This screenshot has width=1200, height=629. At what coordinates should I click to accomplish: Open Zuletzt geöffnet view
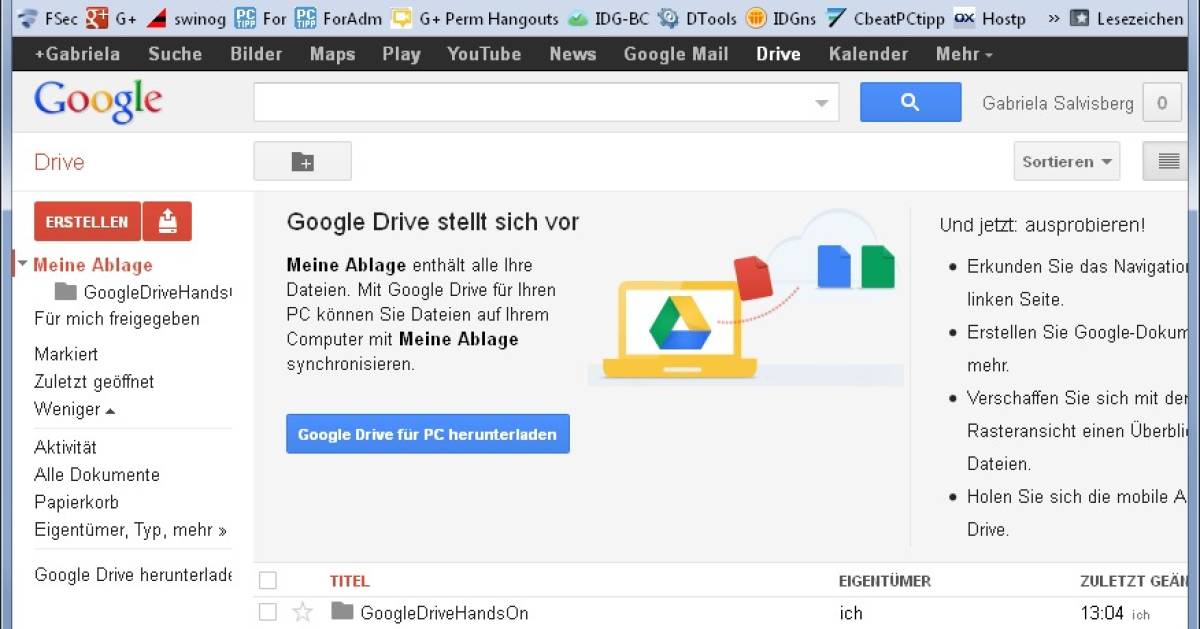click(x=94, y=382)
